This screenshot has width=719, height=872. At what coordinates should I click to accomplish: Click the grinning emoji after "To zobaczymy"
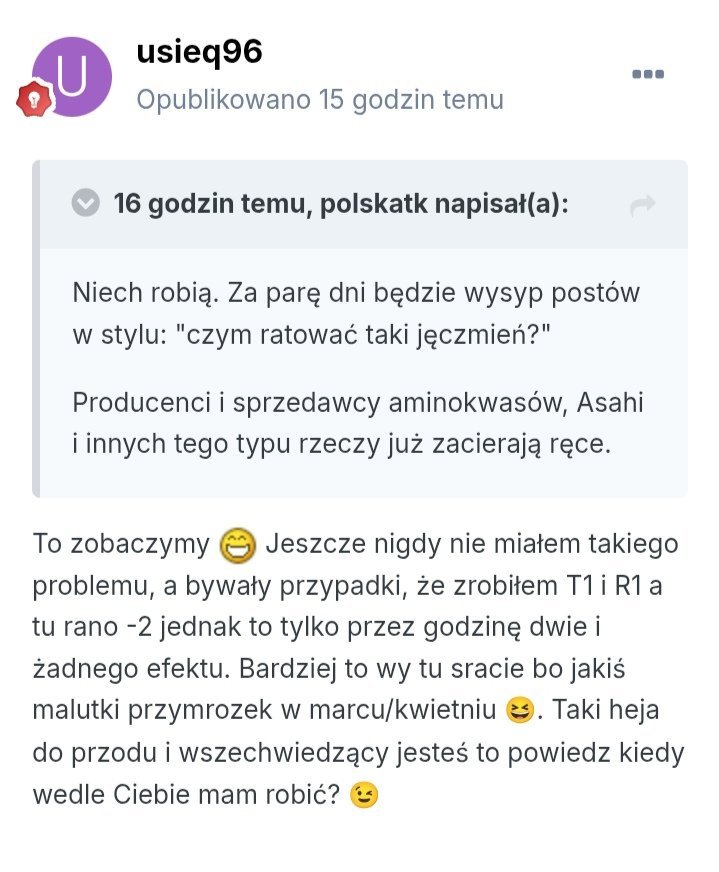pyautogui.click(x=236, y=545)
